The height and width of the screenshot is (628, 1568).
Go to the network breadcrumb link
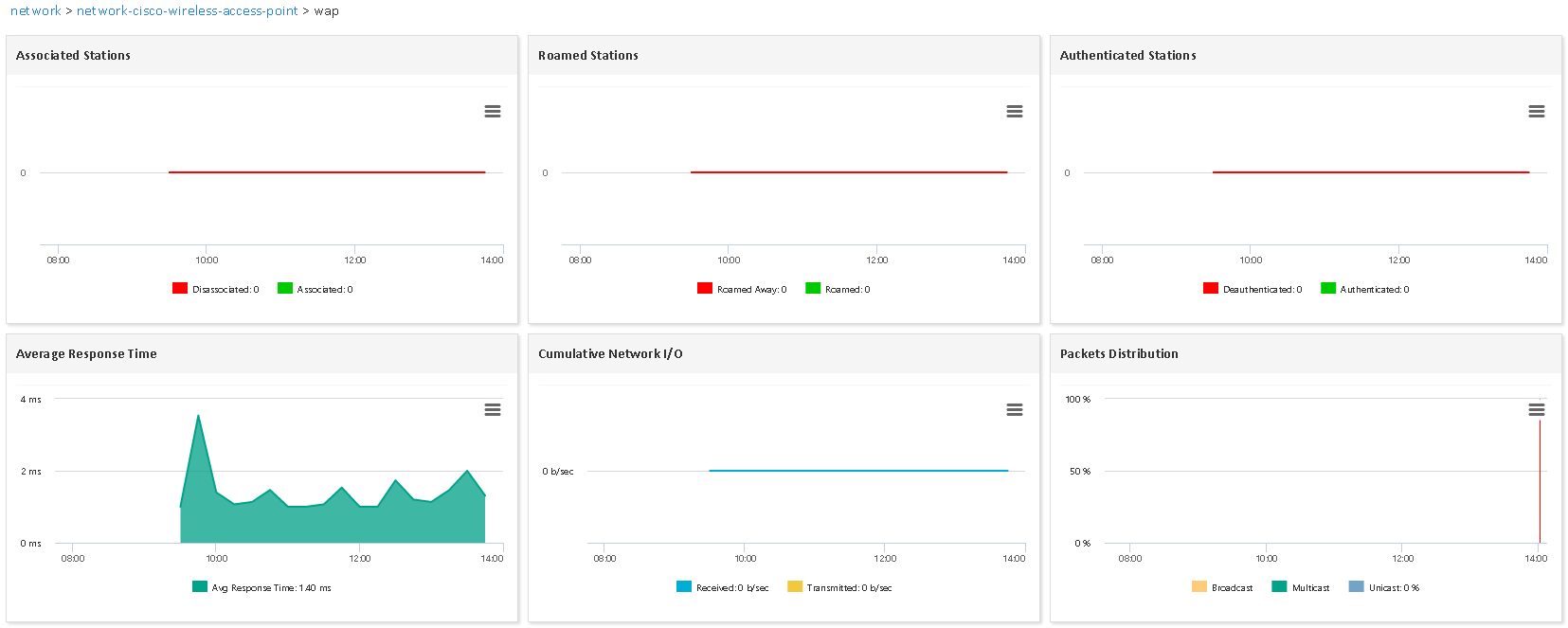coord(35,11)
